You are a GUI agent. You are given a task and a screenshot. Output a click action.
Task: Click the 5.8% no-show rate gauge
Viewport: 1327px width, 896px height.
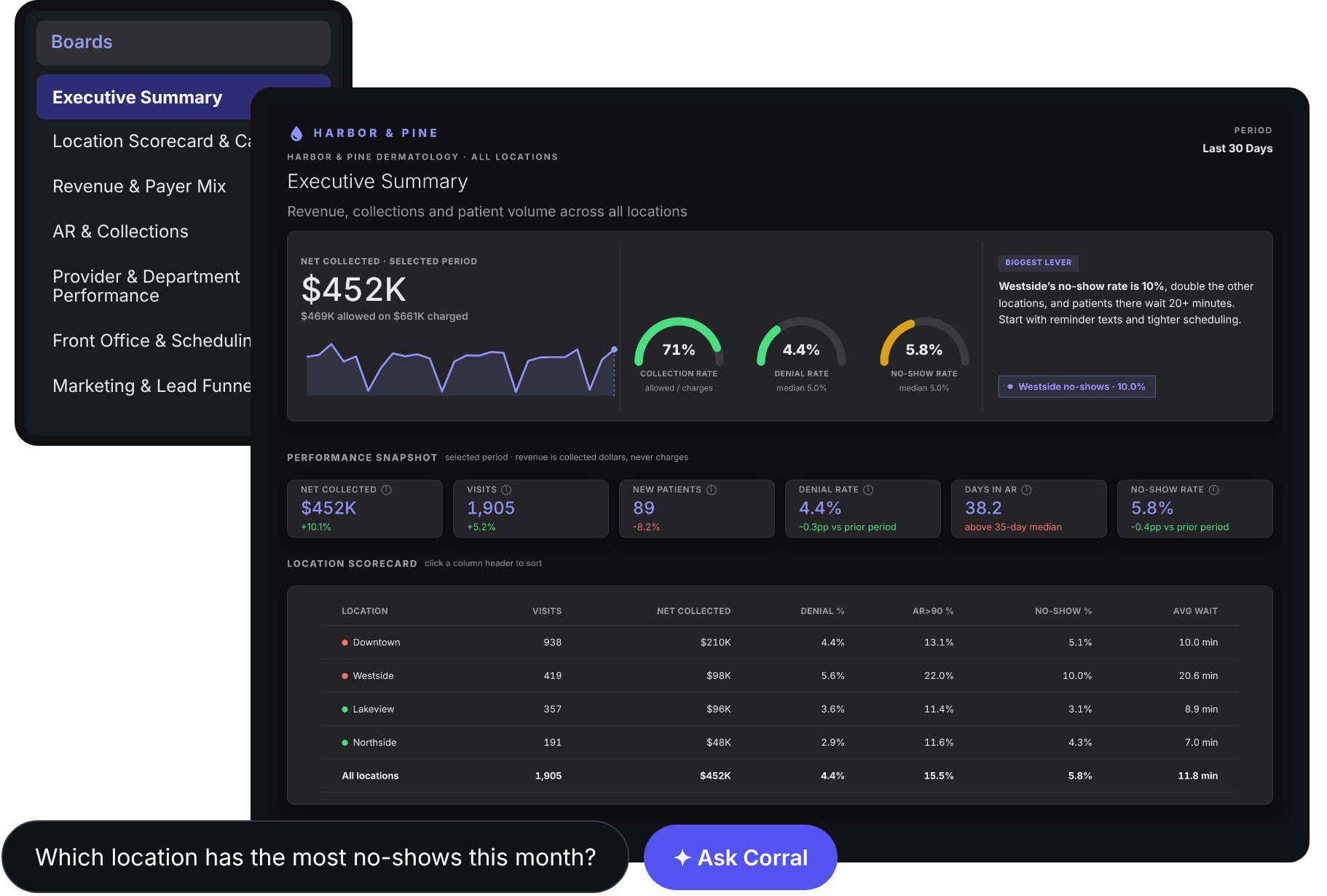[924, 342]
